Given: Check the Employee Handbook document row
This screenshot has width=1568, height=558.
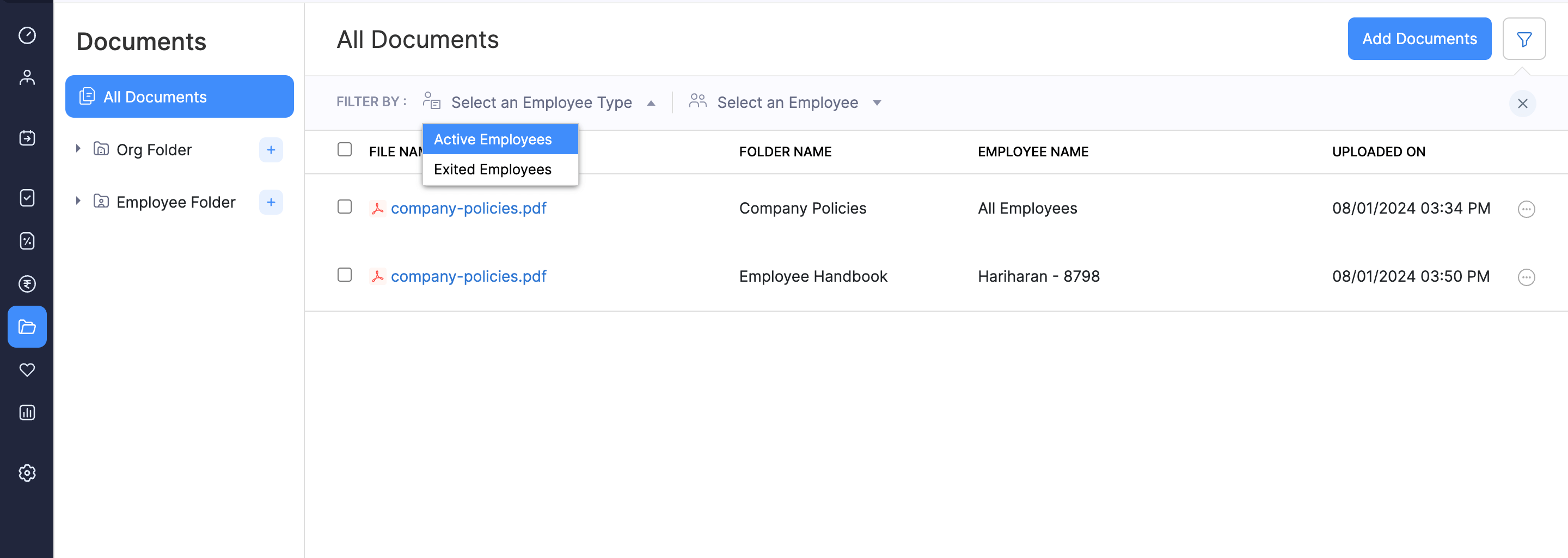Looking at the screenshot, I should [345, 275].
